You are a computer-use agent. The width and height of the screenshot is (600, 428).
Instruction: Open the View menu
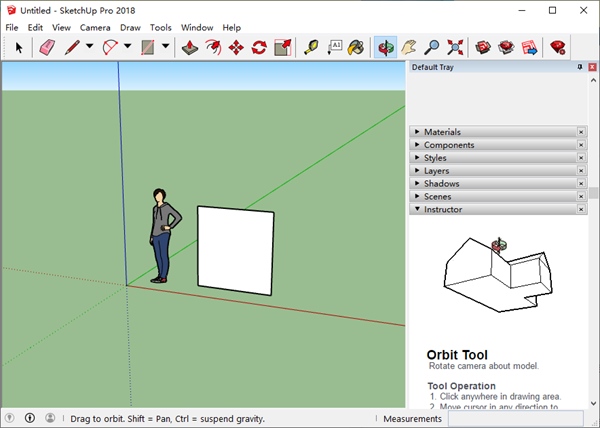(61, 28)
